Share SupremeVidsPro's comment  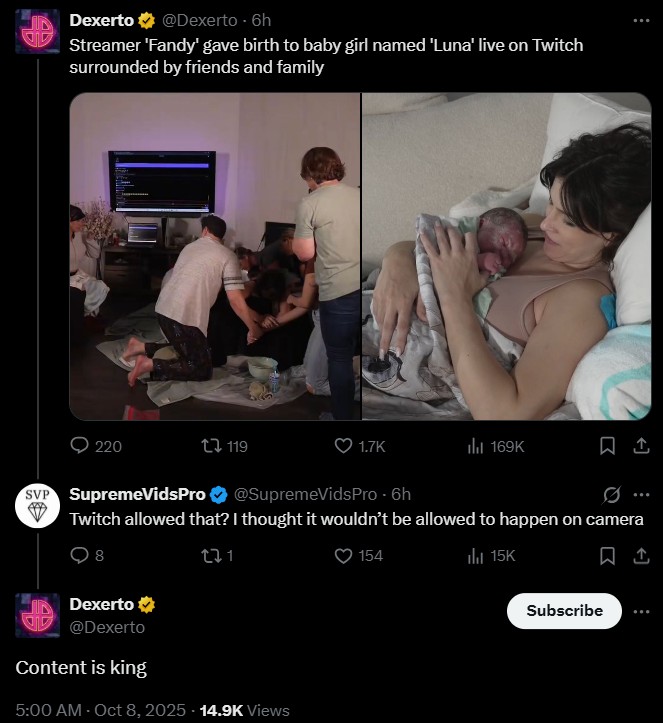[636, 555]
